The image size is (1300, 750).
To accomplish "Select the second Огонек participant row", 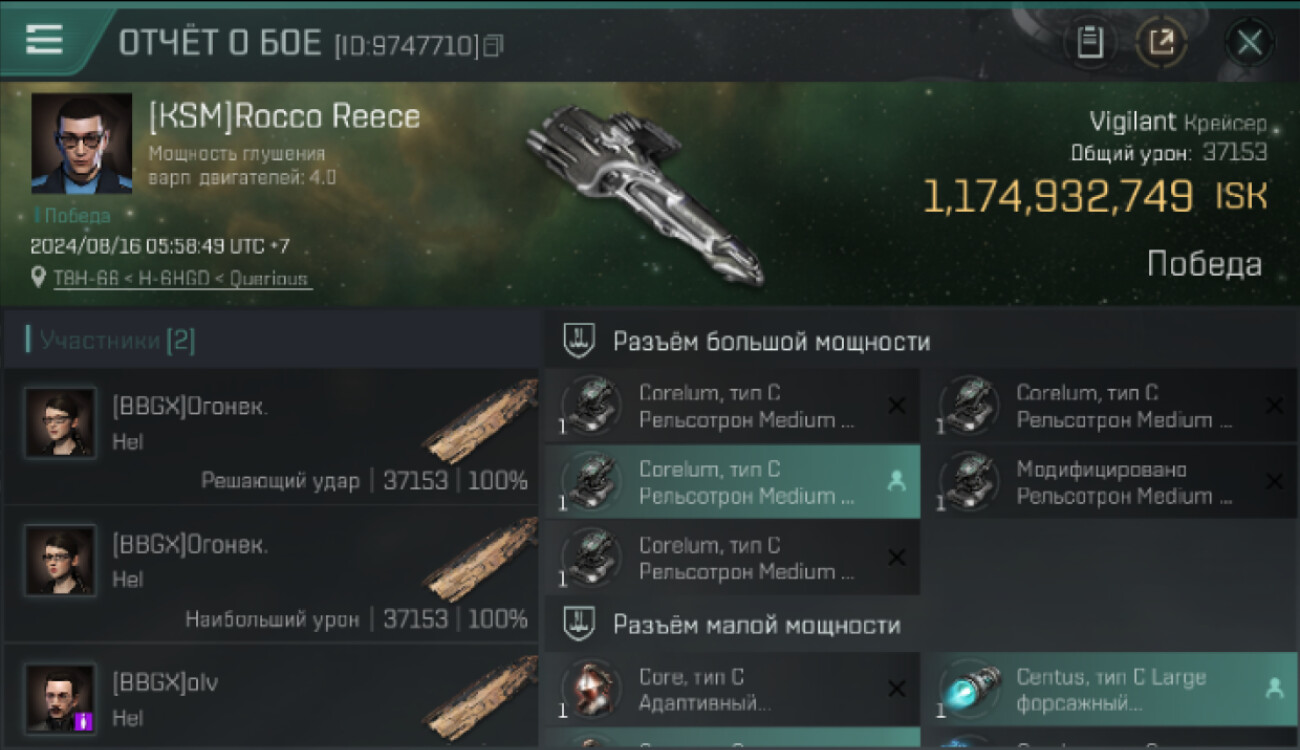I will pos(272,575).
